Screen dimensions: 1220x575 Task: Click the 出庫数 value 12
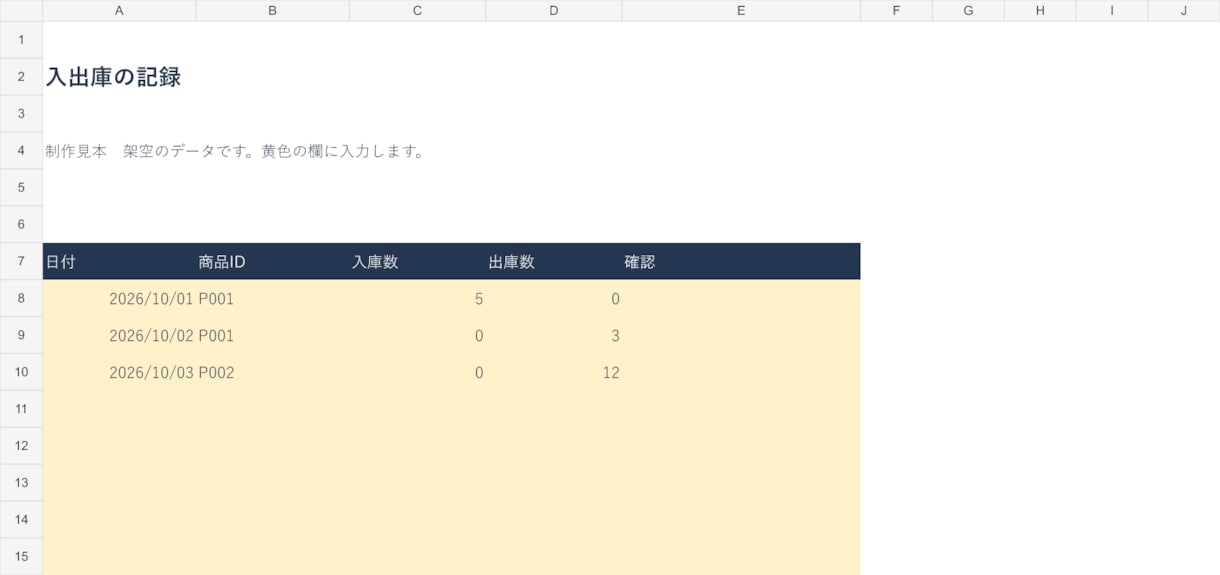(554, 373)
